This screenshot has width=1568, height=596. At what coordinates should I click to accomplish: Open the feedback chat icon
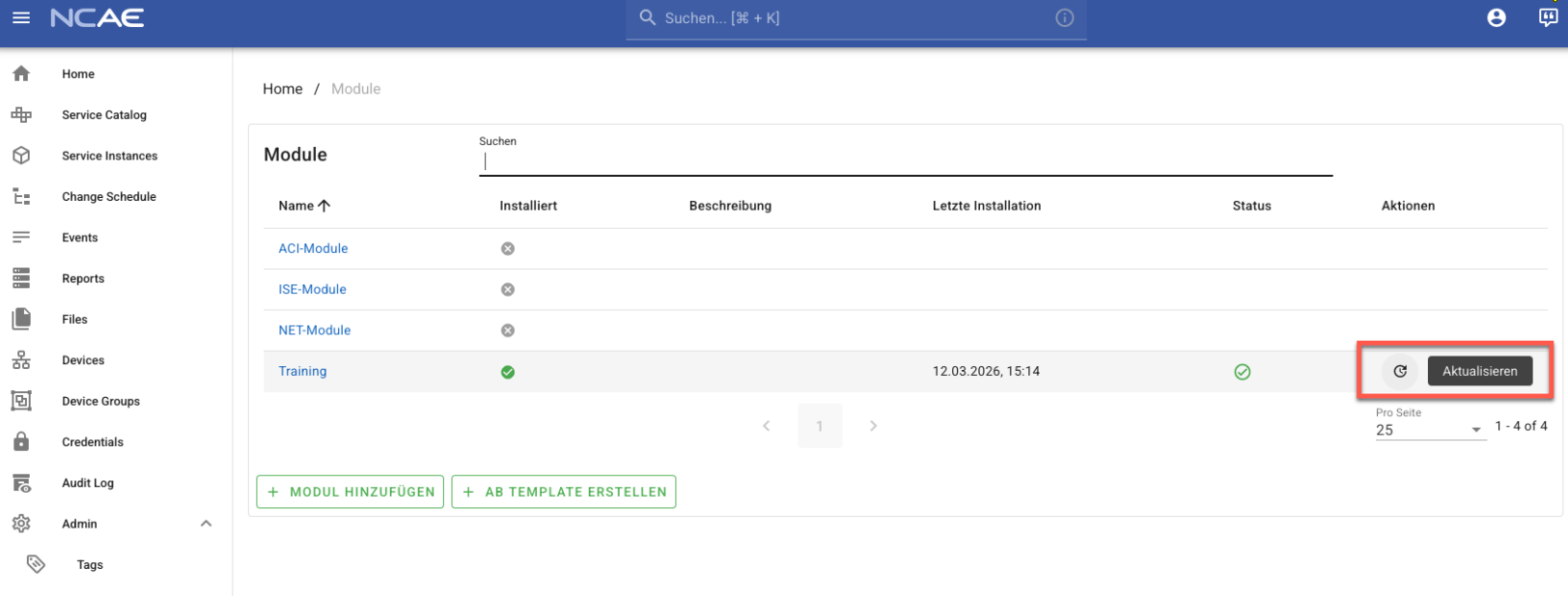(x=1548, y=17)
